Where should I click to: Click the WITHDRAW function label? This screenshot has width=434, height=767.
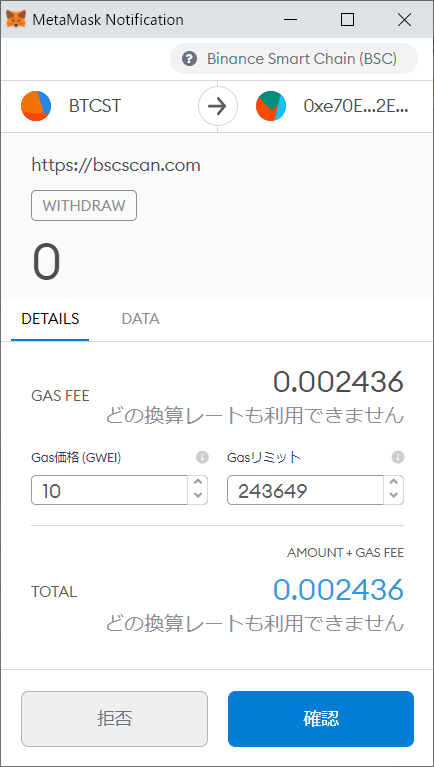click(84, 206)
